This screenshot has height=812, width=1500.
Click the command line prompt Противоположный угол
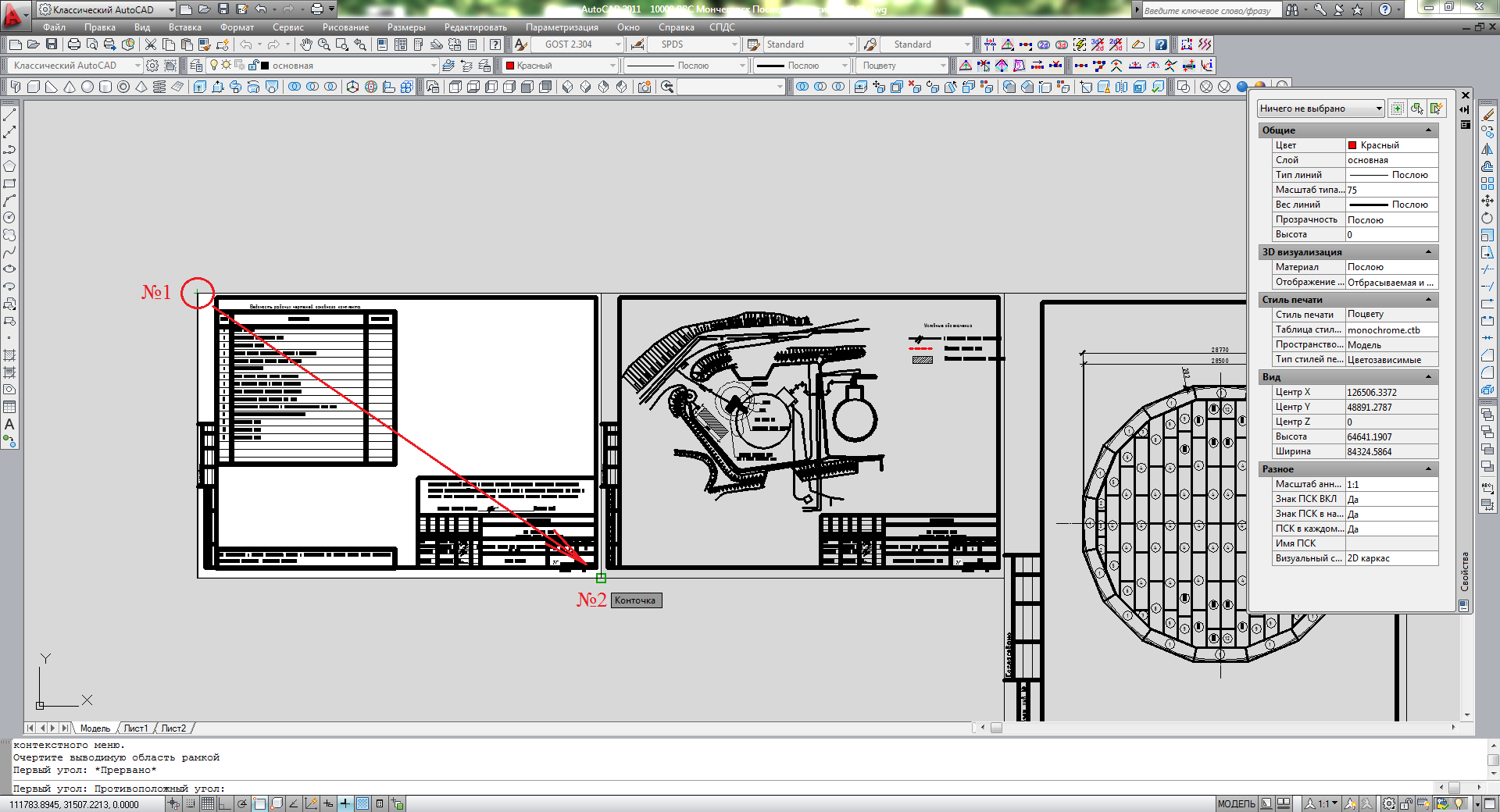(159, 789)
